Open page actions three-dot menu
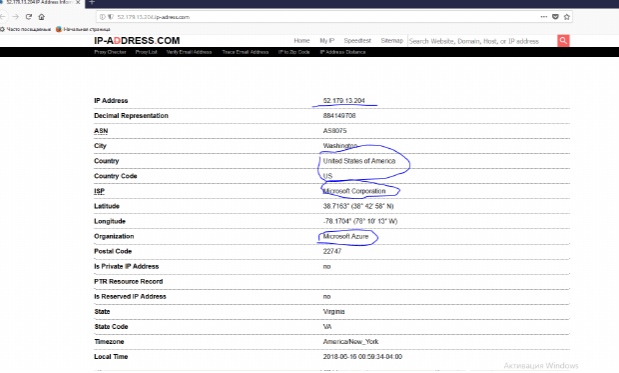Screen dimensions: 619x373 (544, 17)
